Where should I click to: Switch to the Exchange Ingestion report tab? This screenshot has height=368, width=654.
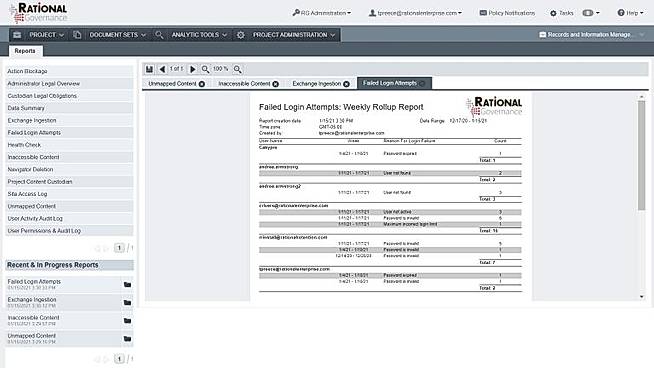coord(317,84)
